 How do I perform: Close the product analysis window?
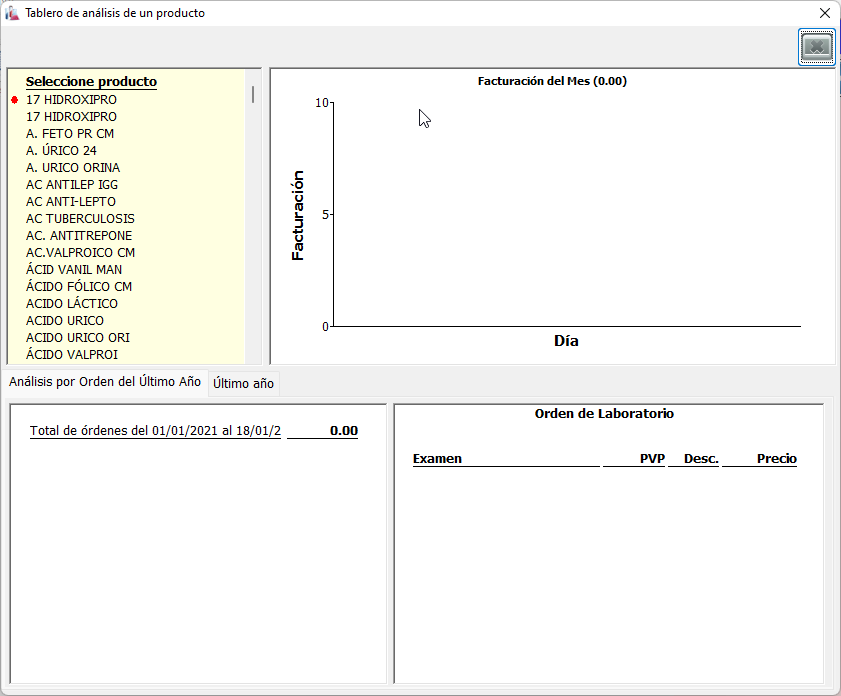click(x=824, y=13)
